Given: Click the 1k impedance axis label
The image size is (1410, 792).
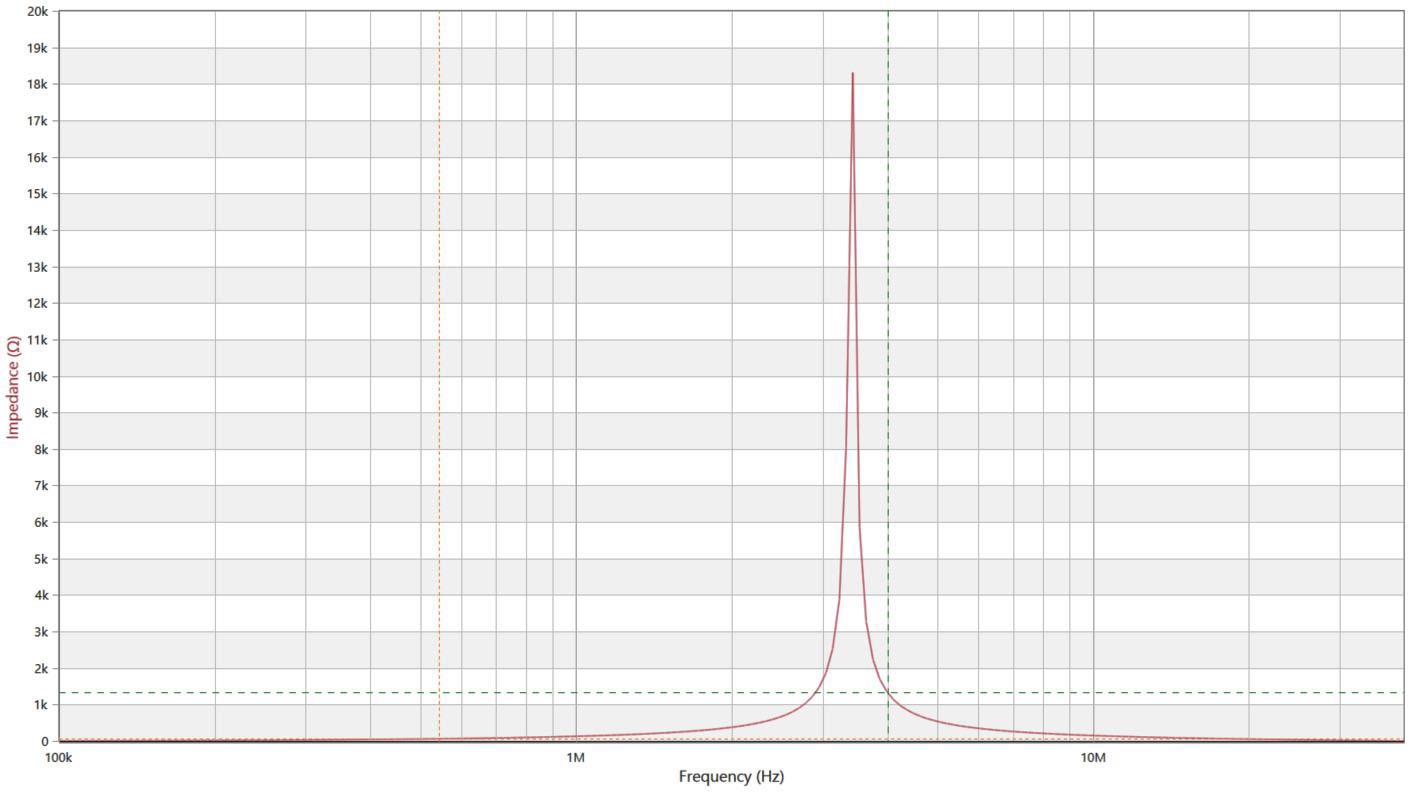Looking at the screenshot, I should pyautogui.click(x=41, y=705).
